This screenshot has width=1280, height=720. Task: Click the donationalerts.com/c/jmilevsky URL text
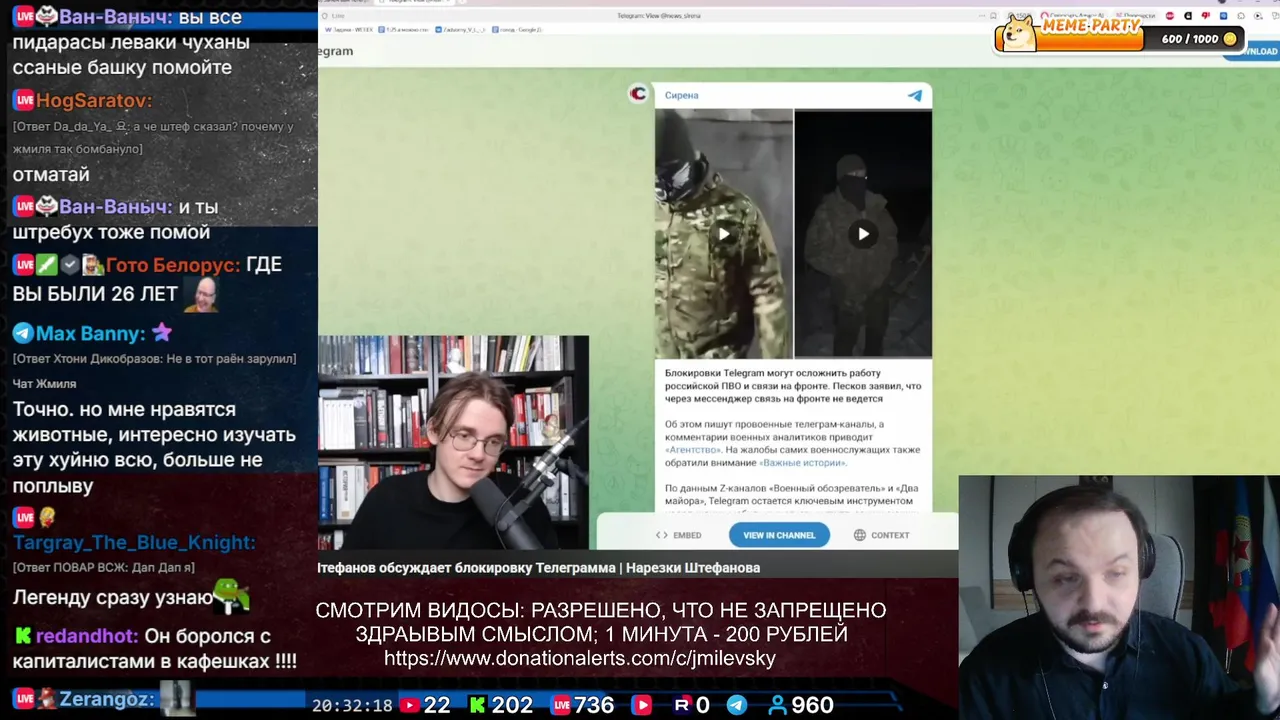580,658
